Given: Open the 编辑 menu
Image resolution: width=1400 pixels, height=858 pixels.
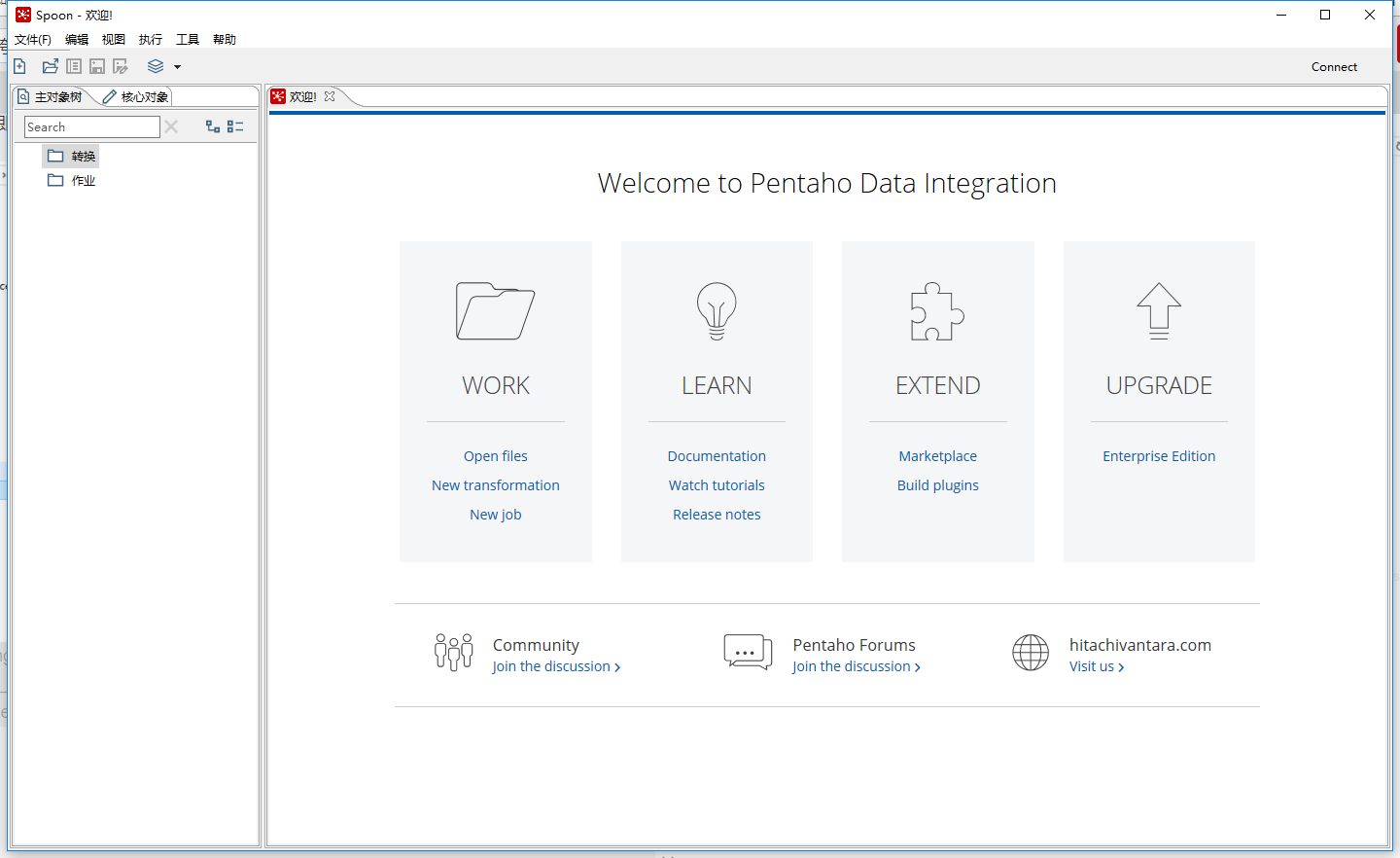Looking at the screenshot, I should coord(77,40).
